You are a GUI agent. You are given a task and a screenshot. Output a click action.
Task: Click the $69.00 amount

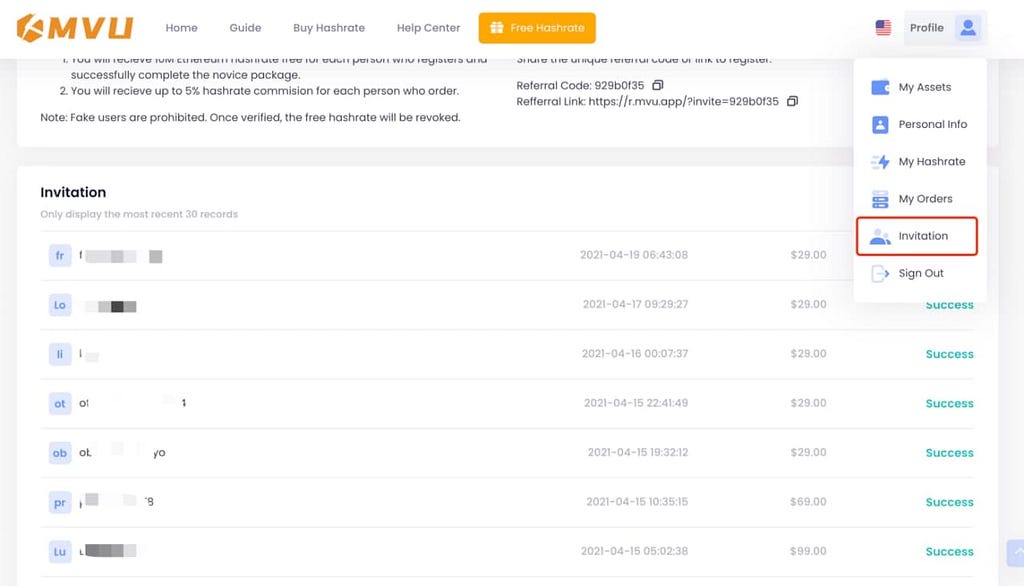tap(808, 502)
